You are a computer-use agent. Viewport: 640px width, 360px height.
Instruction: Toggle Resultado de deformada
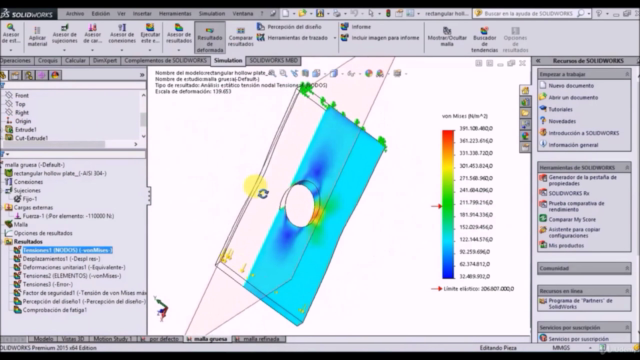pyautogui.click(x=210, y=39)
